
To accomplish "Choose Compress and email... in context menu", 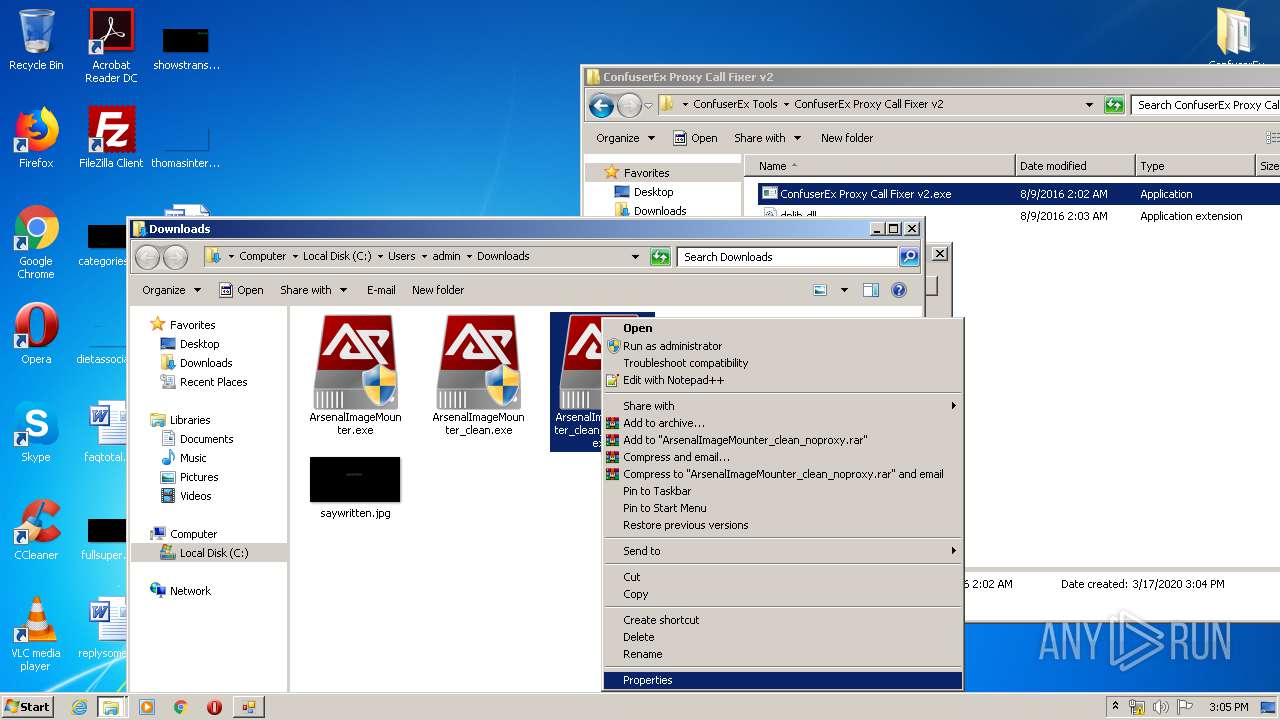I will point(783,457).
